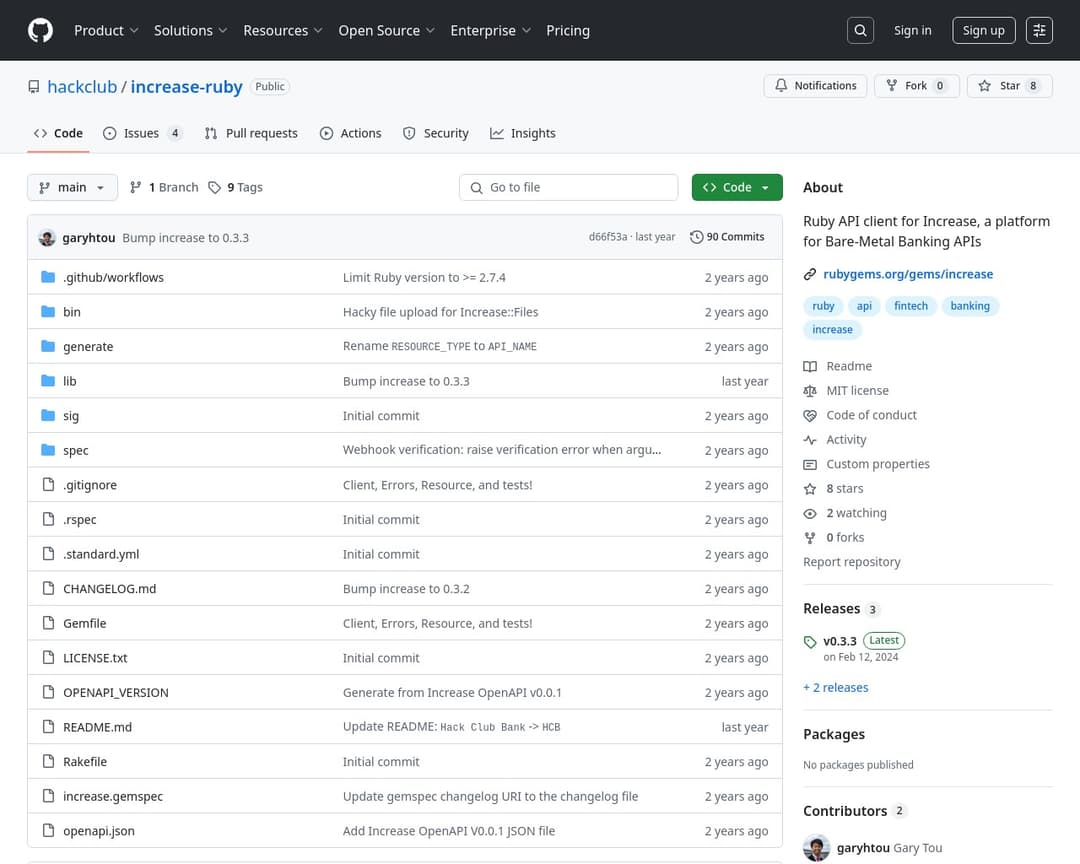Select the Code tab
Image resolution: width=1080 pixels, height=864 pixels.
pos(59,134)
